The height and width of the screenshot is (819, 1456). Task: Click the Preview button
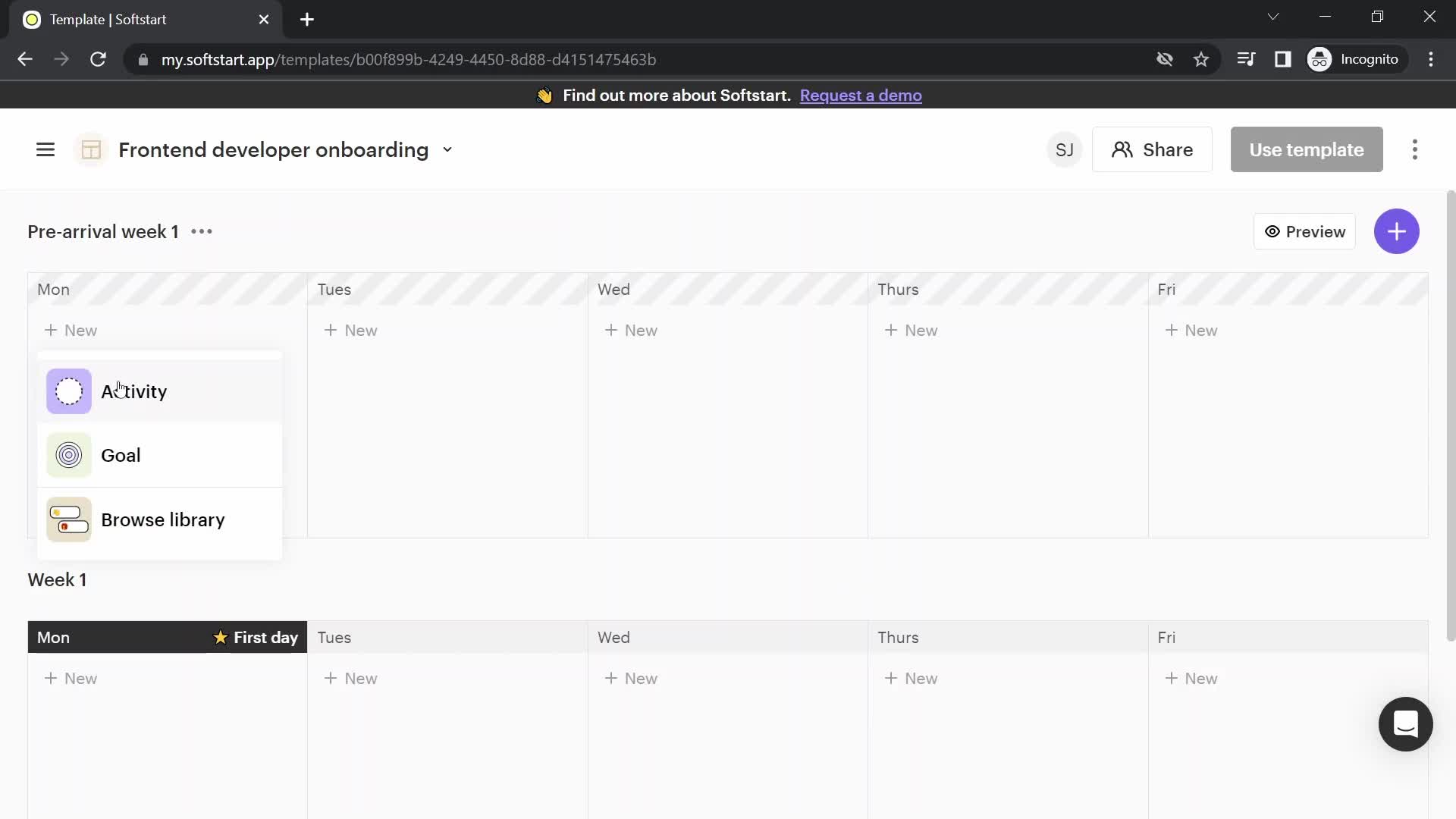pos(1304,231)
